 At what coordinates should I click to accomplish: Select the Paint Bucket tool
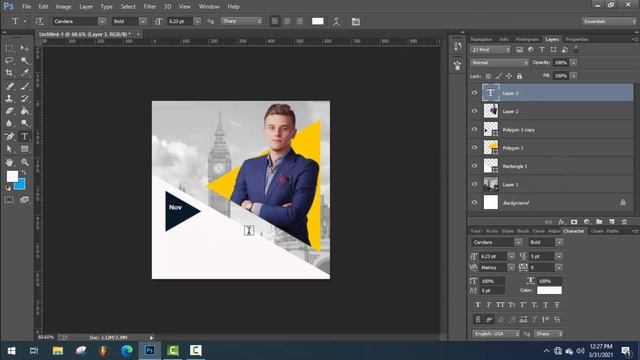[24, 111]
